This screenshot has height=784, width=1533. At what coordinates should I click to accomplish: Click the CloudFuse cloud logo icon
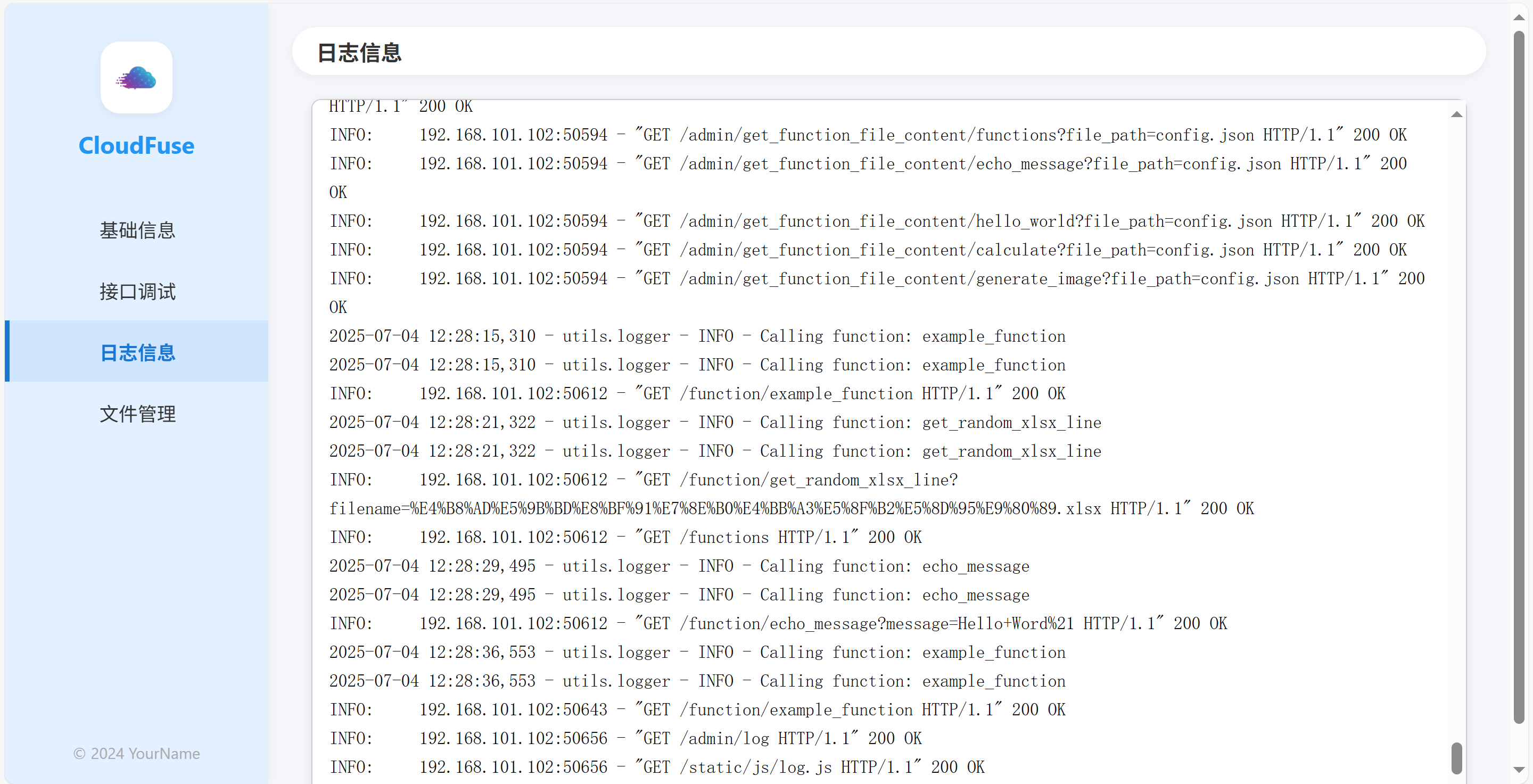pyautogui.click(x=136, y=78)
